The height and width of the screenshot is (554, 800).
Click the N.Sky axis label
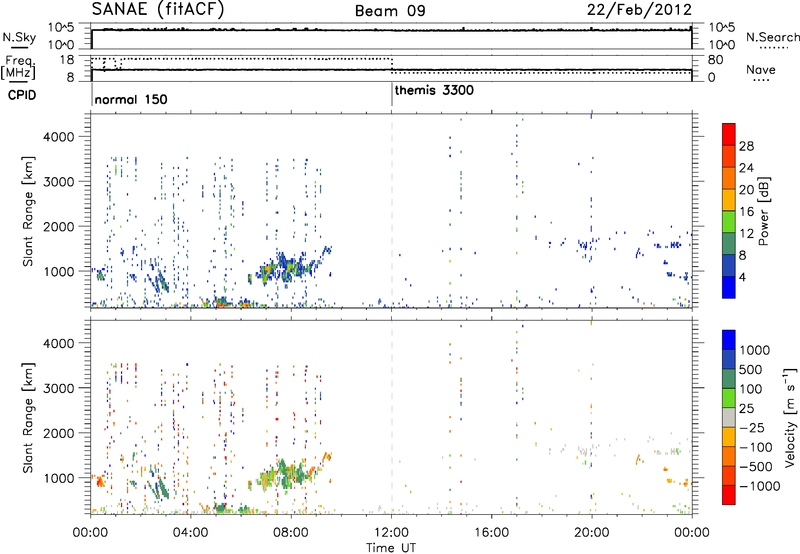click(x=19, y=37)
